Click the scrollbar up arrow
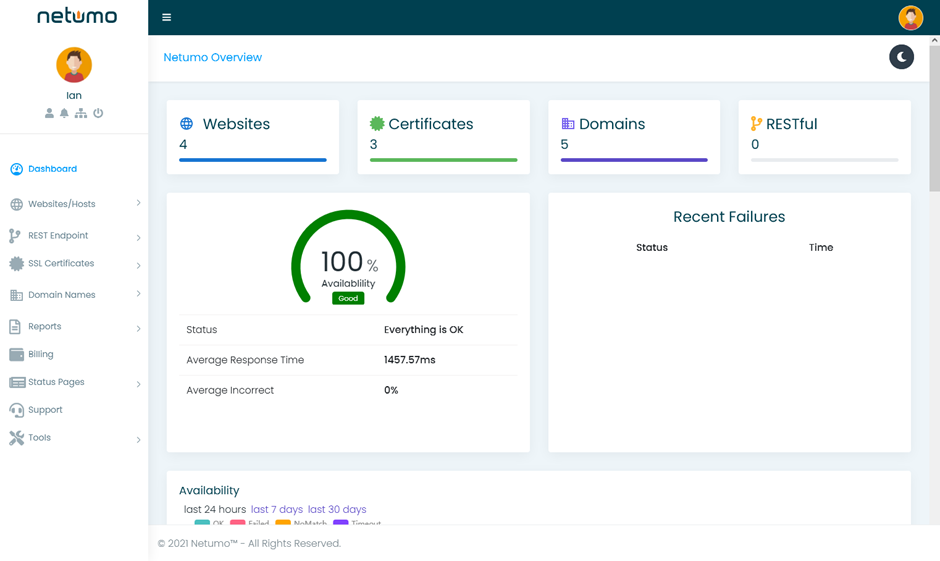 point(935,41)
